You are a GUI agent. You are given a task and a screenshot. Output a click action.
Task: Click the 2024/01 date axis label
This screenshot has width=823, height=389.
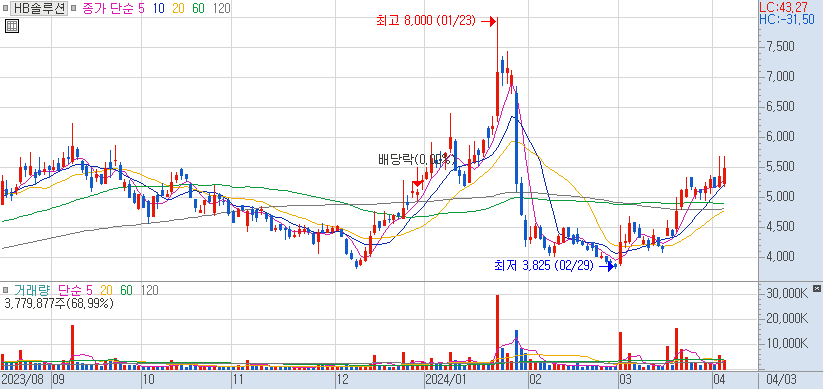click(447, 380)
